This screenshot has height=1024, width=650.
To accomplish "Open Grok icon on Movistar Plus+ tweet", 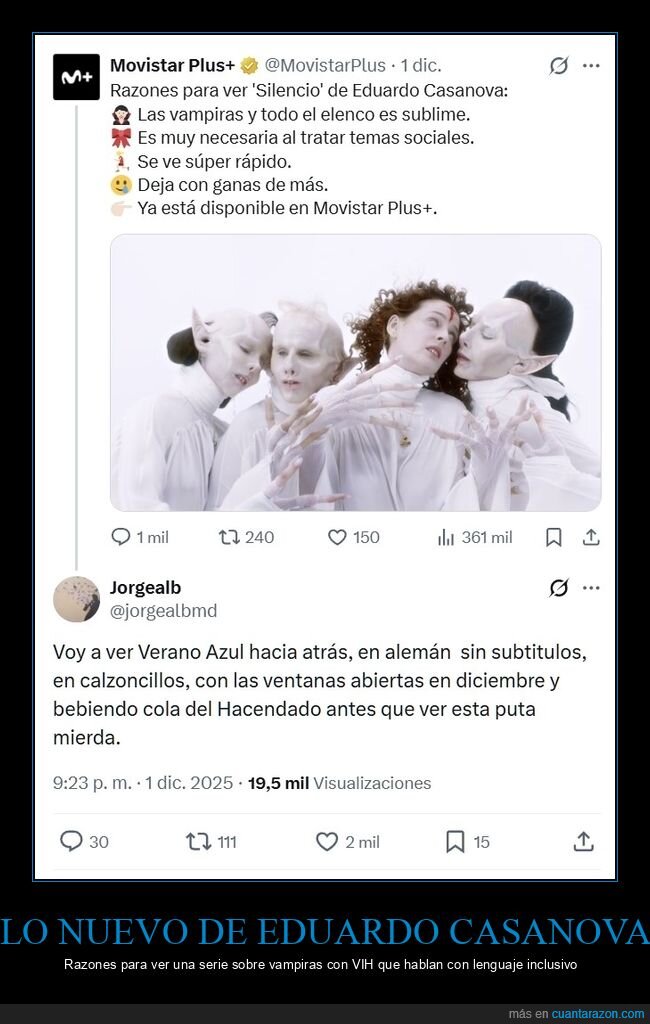I will tap(559, 66).
